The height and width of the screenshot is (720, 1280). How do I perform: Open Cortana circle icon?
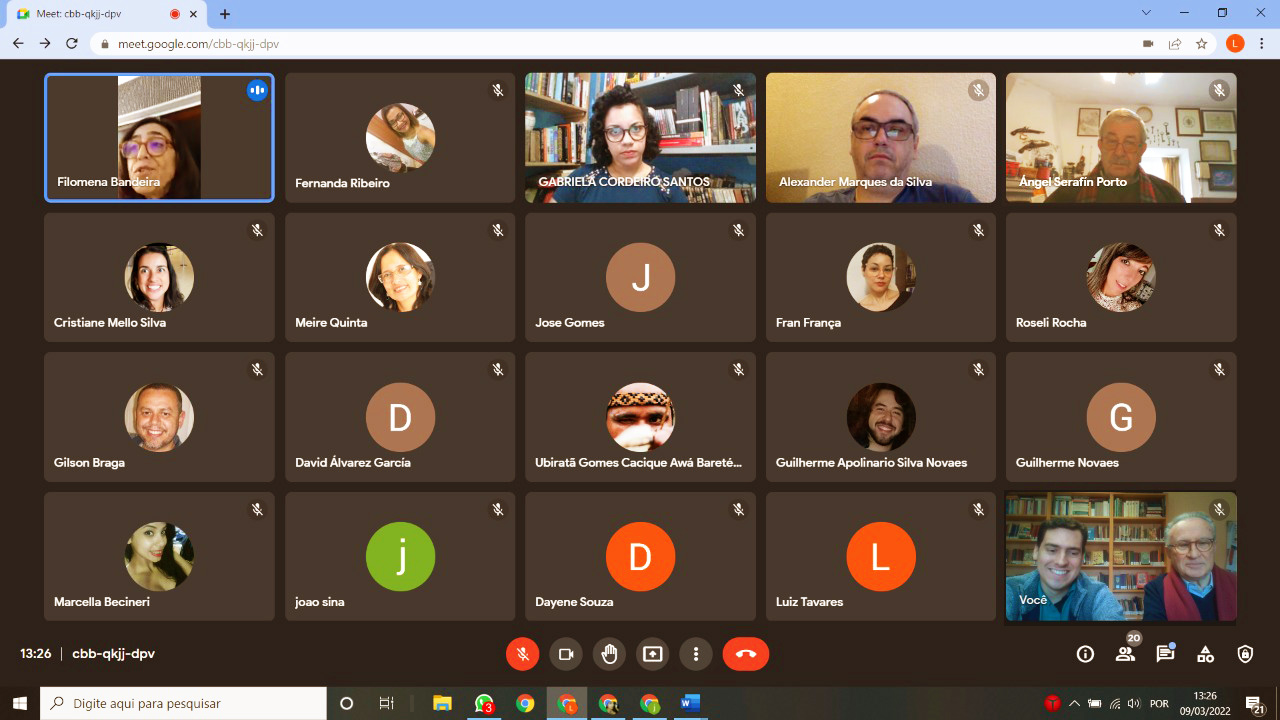point(347,703)
